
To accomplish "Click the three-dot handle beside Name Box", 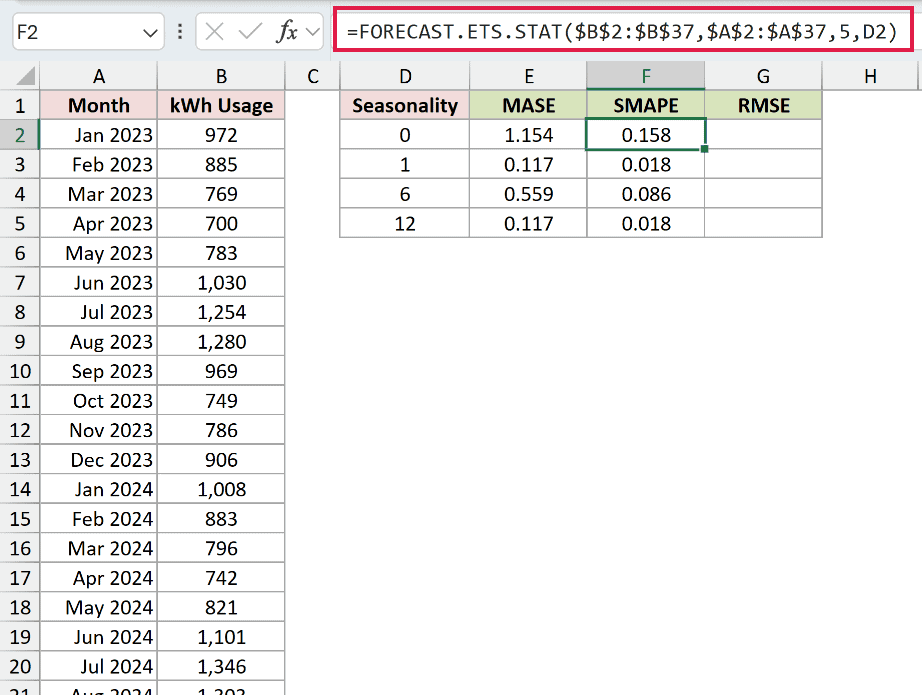I will 180,32.
